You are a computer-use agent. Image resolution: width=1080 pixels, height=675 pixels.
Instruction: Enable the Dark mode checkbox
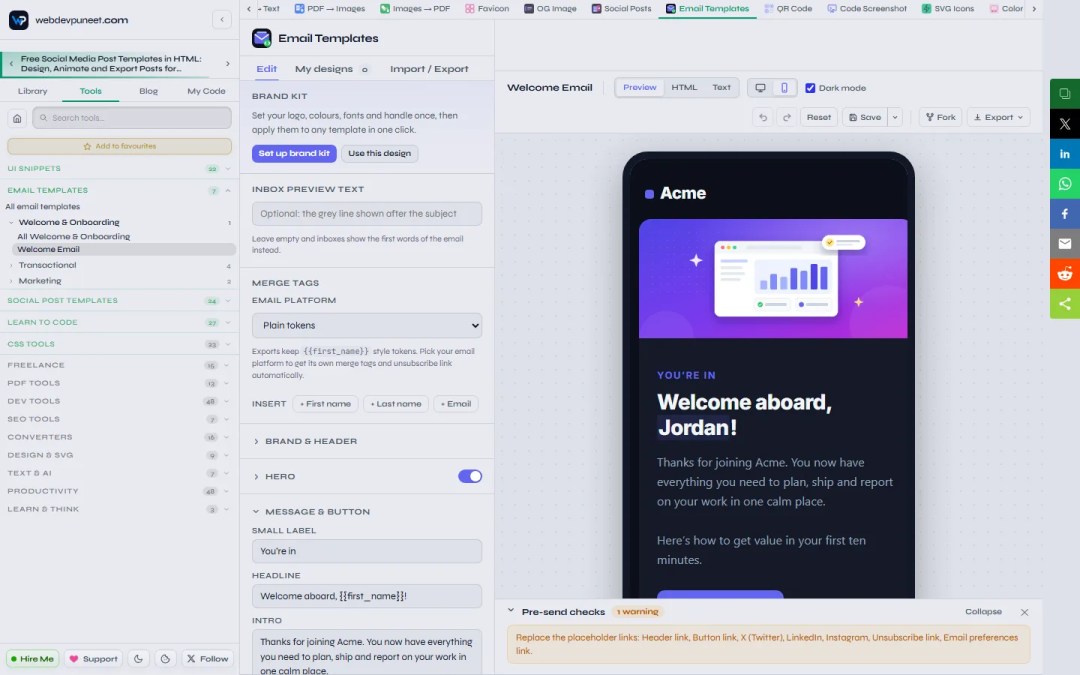tap(810, 87)
